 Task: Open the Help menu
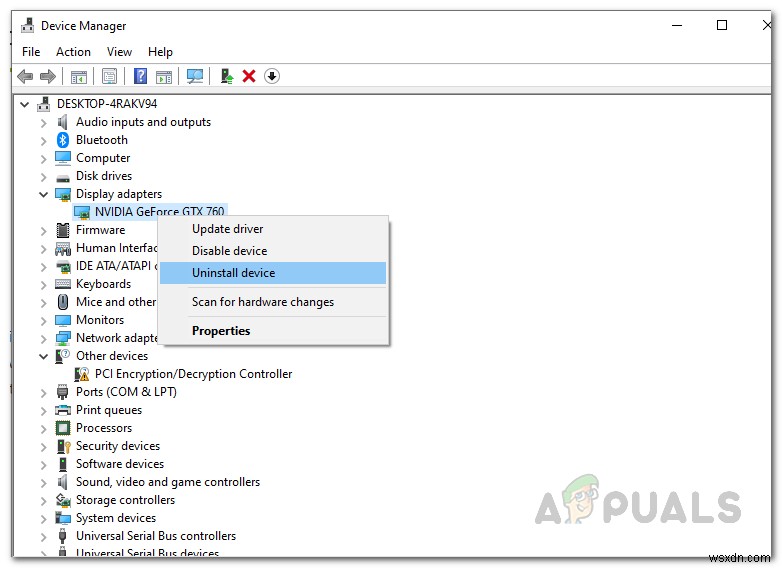(160, 52)
